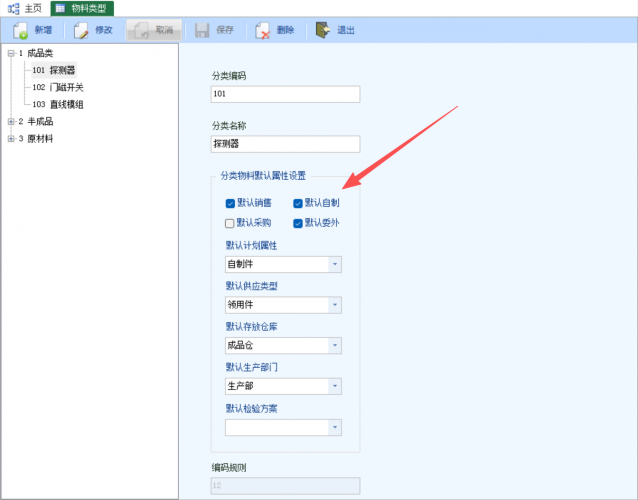
Task: Click the 主页 home tab icon
Action: [x=13, y=8]
